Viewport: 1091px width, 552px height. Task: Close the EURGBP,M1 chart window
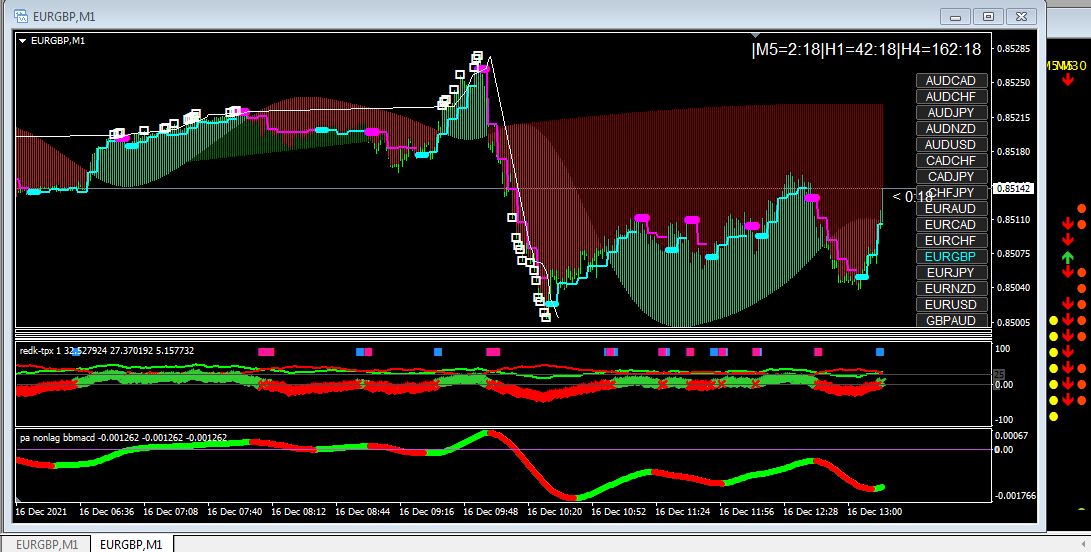pos(1020,17)
